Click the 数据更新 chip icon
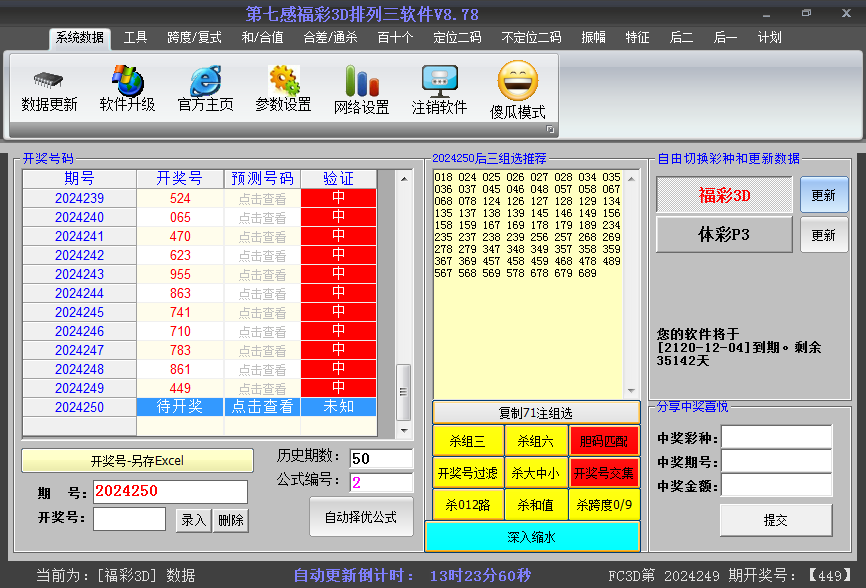The image size is (866, 588). (49, 81)
